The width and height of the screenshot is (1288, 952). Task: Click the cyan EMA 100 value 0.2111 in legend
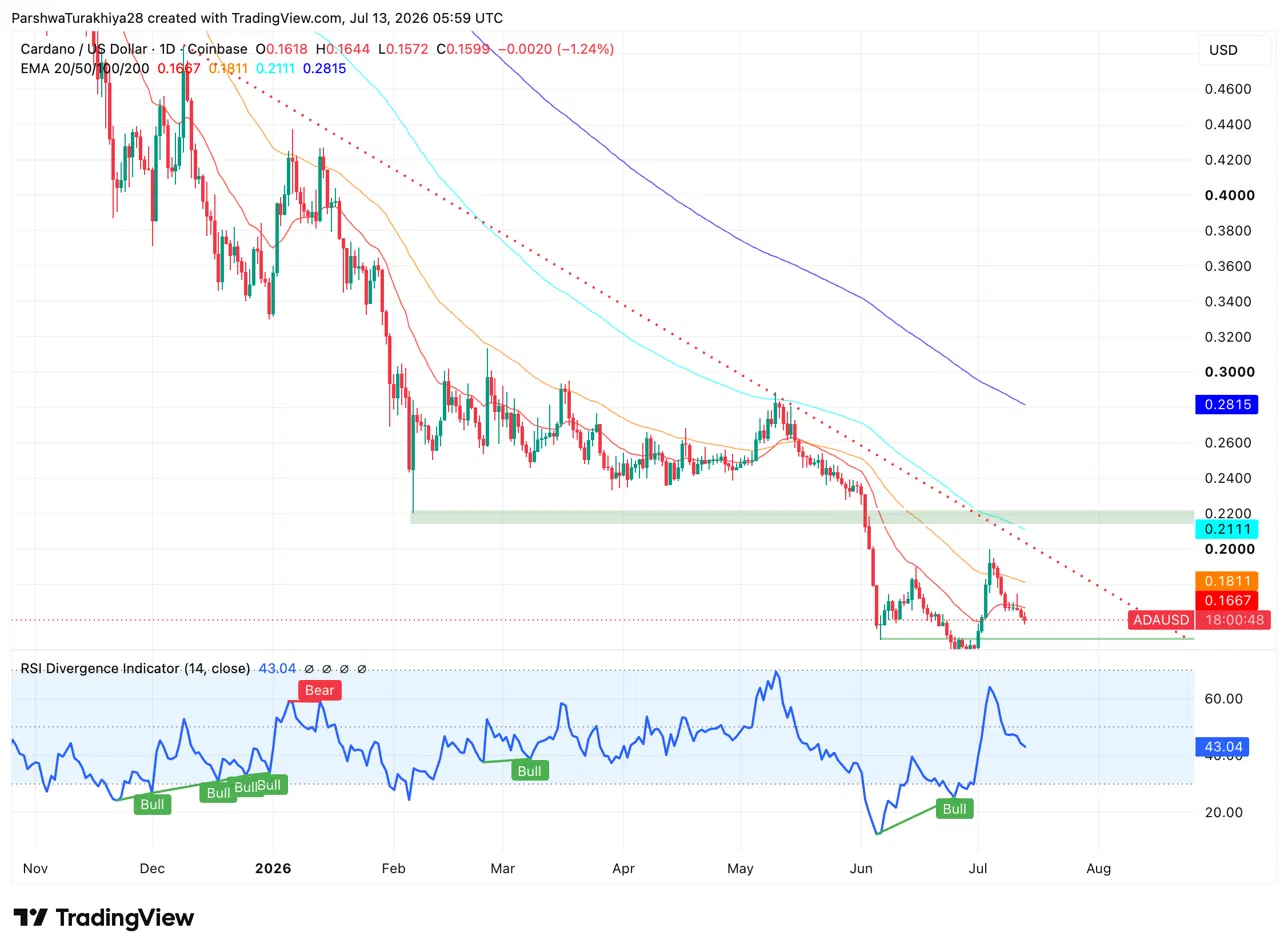click(x=276, y=67)
